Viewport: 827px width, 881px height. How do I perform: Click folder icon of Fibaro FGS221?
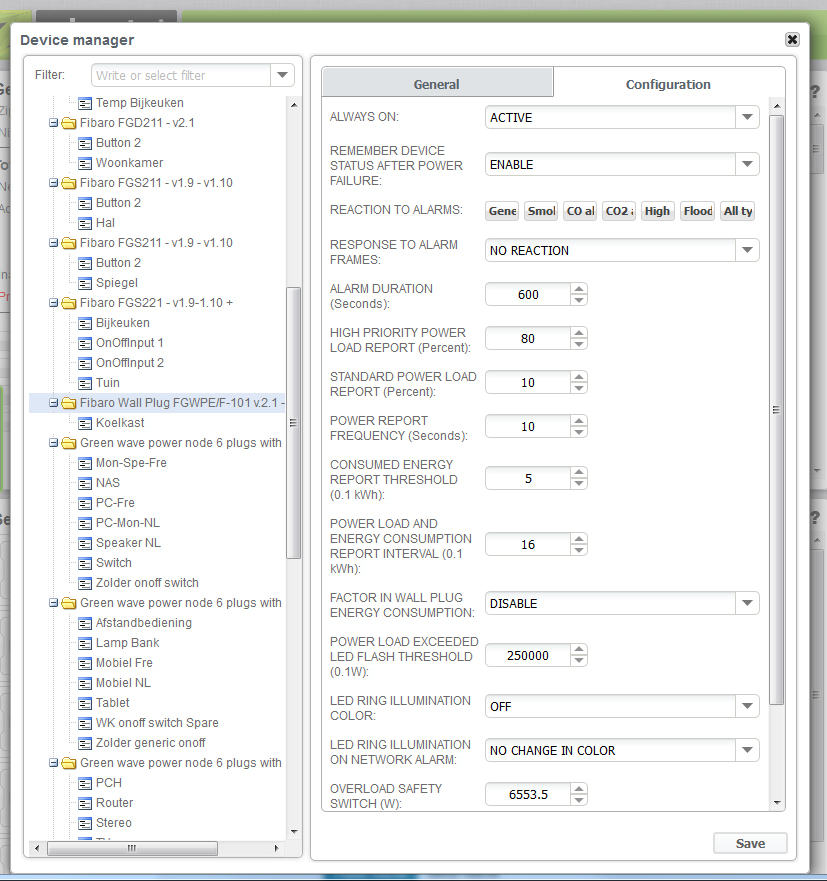tap(69, 303)
